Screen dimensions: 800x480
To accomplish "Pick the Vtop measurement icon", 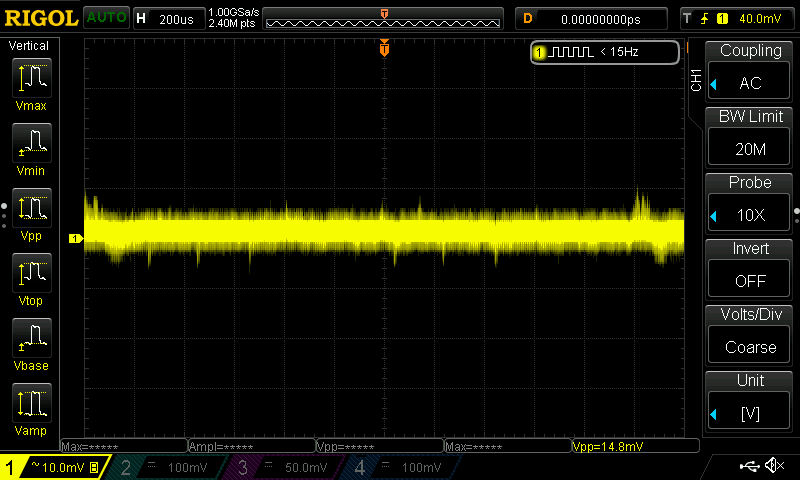I will click(33, 275).
